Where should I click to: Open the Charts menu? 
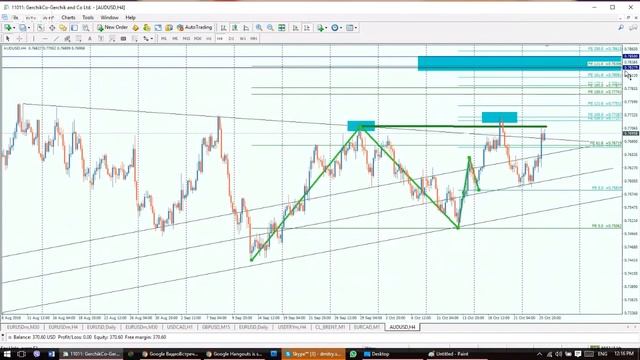click(68, 18)
